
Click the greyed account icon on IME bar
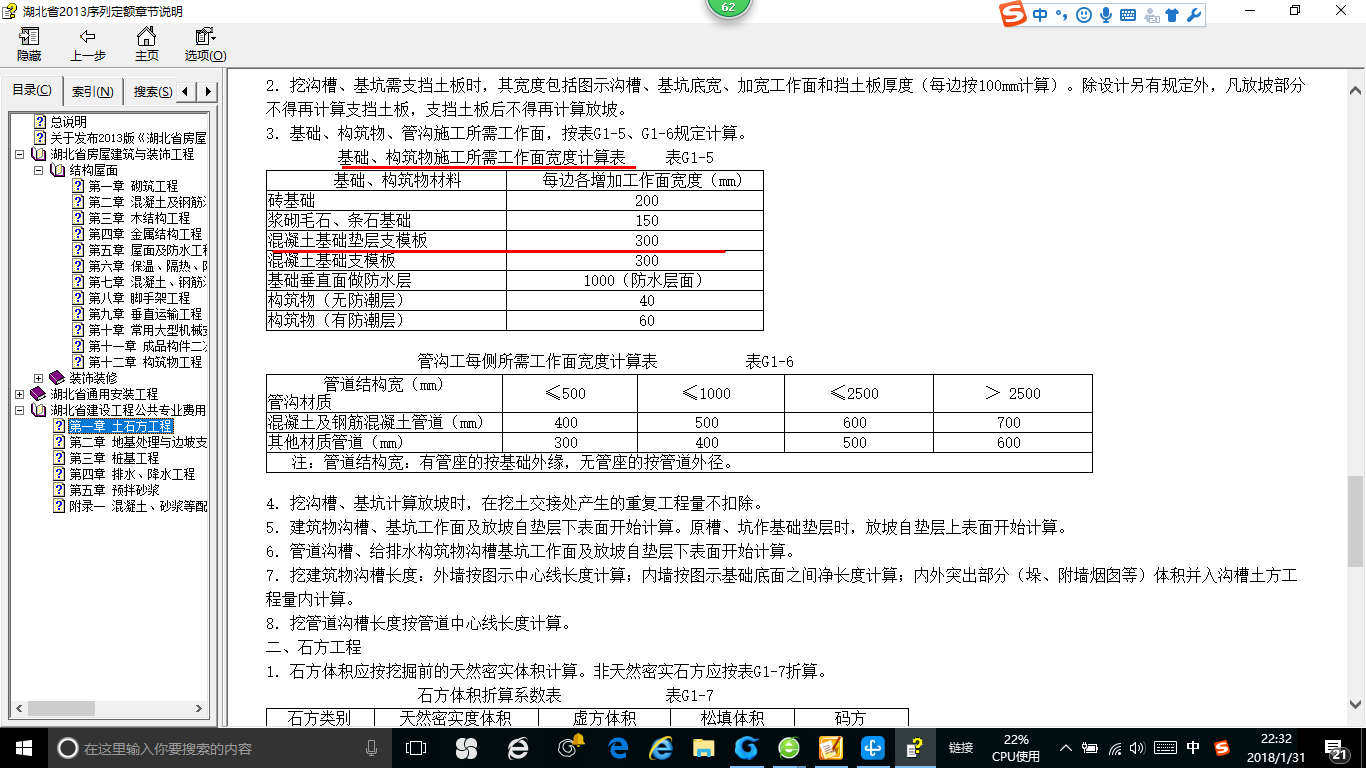(1150, 15)
